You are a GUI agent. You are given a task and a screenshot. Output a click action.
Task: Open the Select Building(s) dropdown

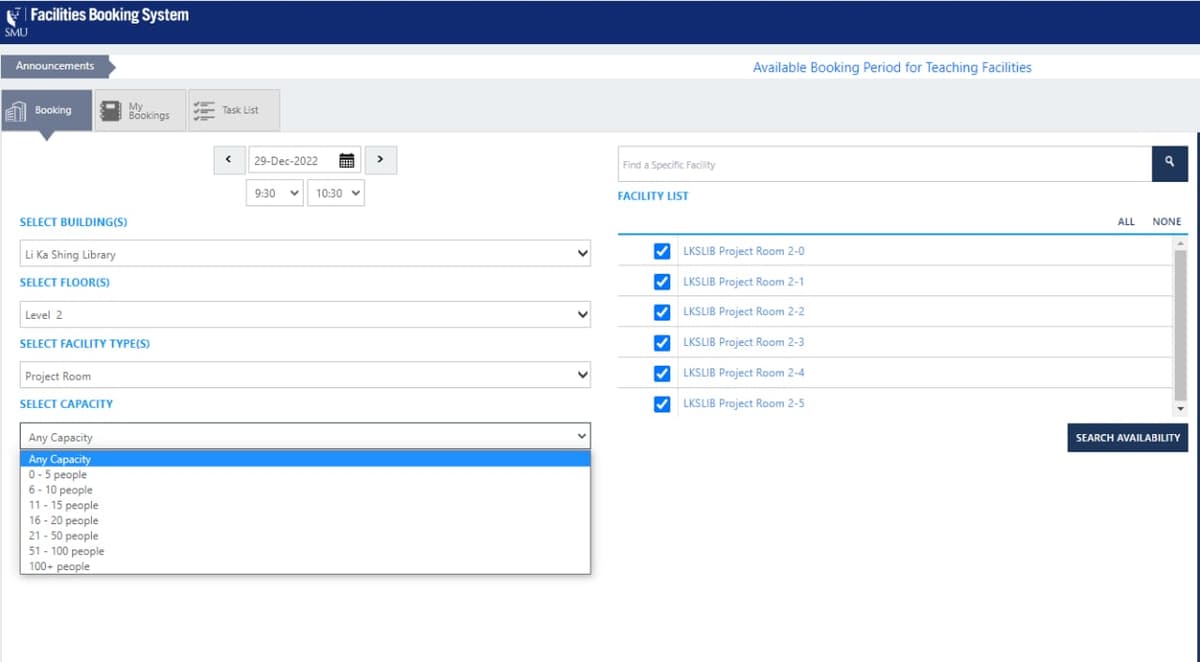click(305, 252)
